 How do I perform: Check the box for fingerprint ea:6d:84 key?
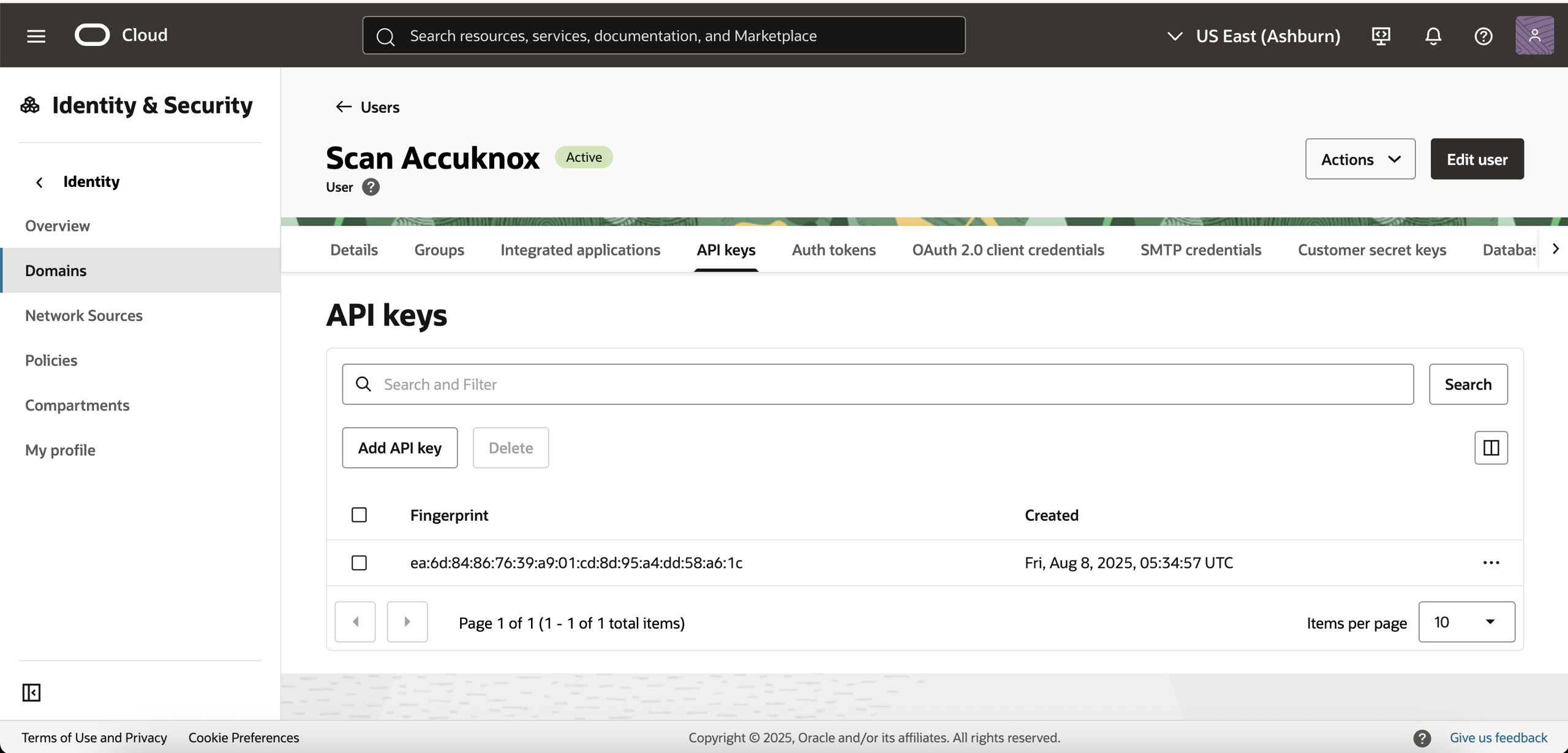359,562
